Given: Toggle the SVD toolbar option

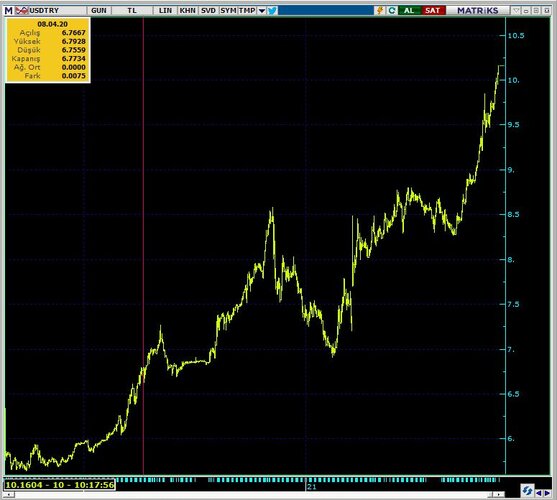Looking at the screenshot, I should (x=208, y=11).
